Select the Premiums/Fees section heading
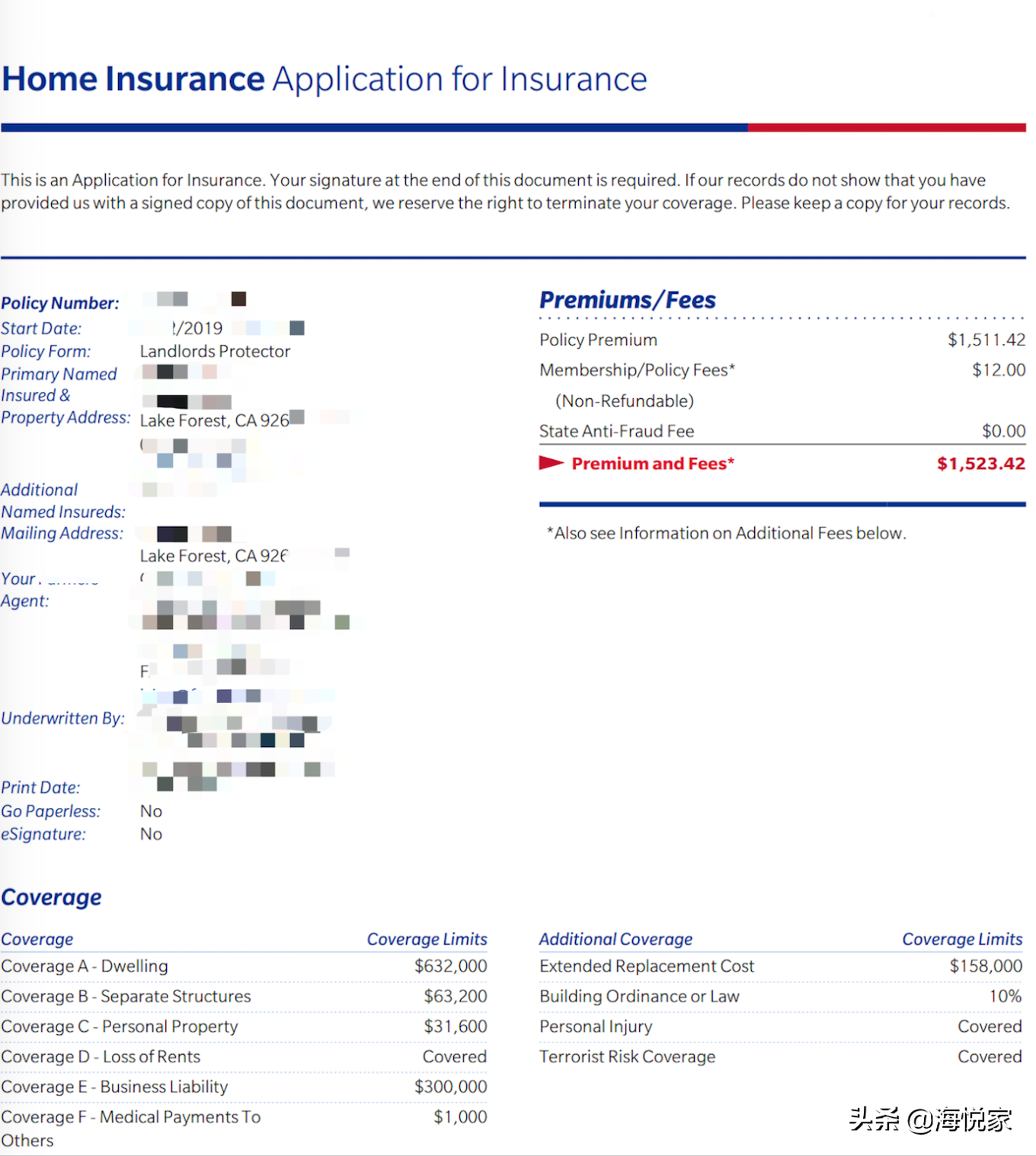 point(627,300)
